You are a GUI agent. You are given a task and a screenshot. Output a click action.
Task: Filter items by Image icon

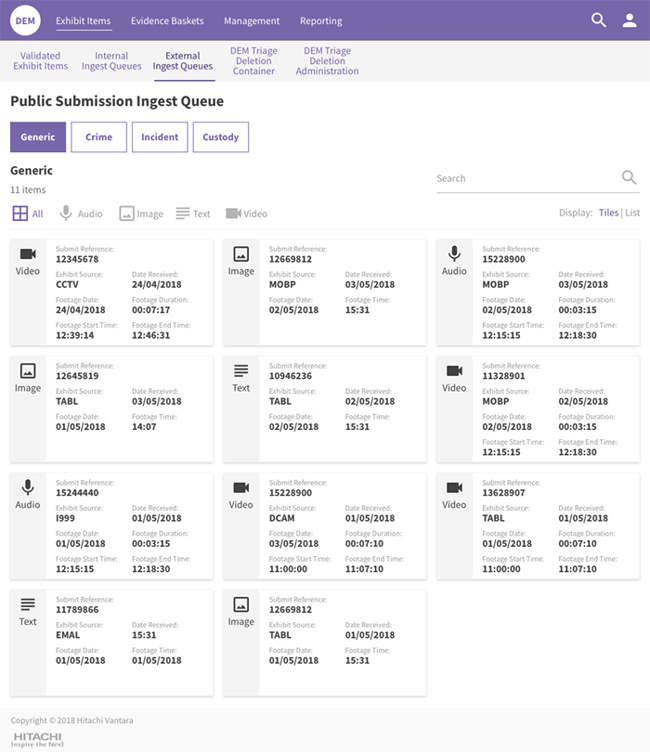[127, 214]
